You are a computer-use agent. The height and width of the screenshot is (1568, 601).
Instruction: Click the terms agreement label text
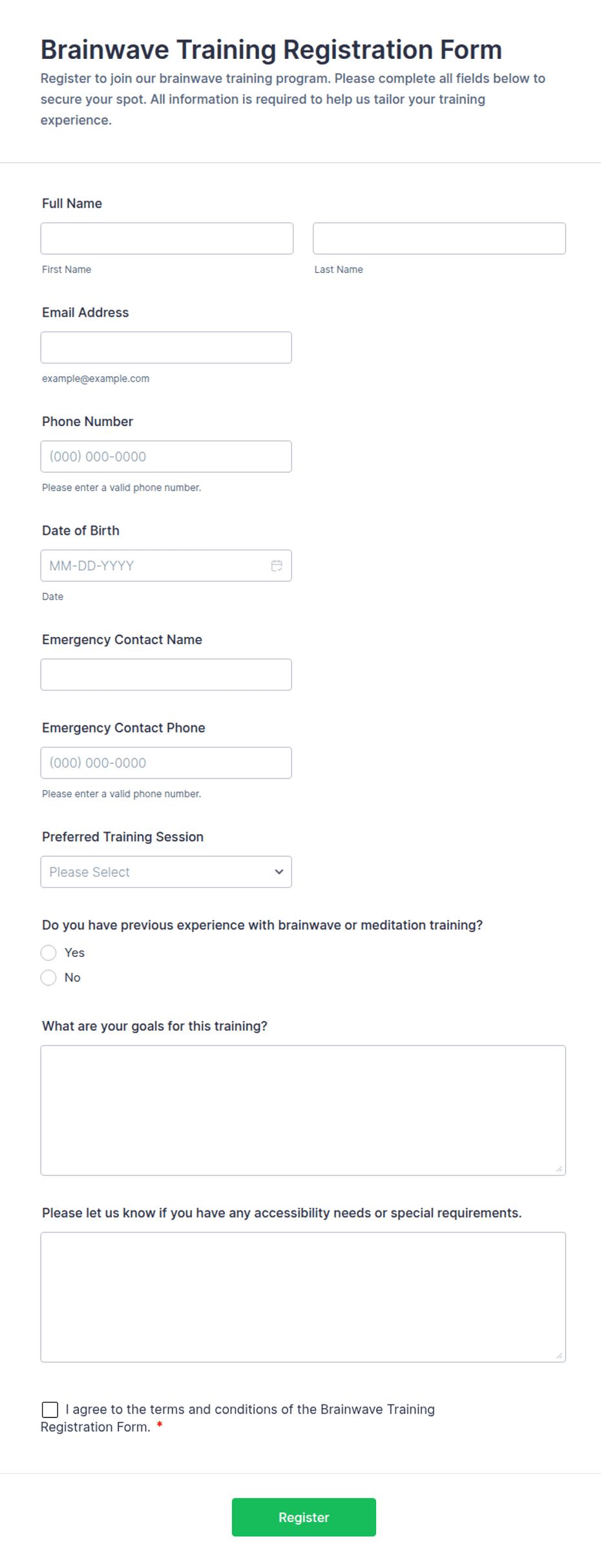coord(238,1418)
